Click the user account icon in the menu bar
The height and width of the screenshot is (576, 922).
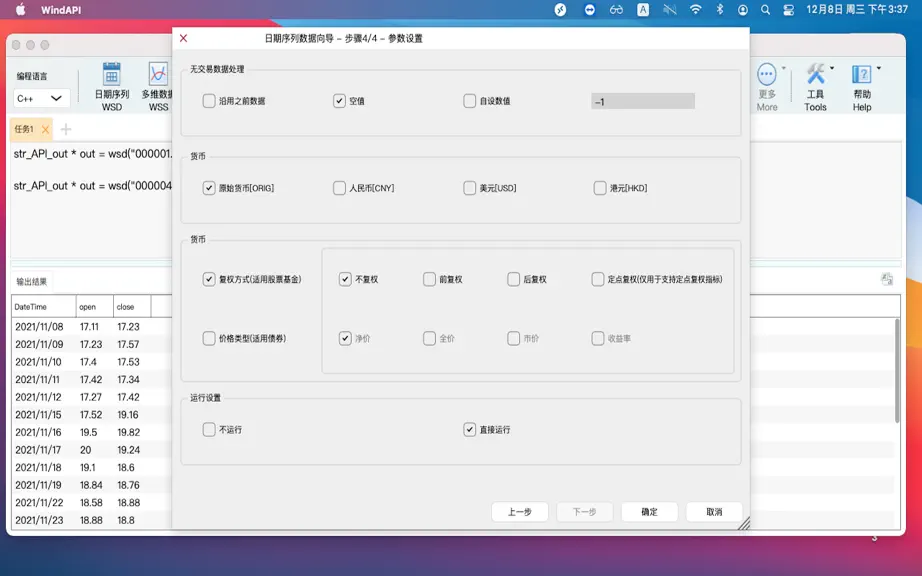point(743,9)
